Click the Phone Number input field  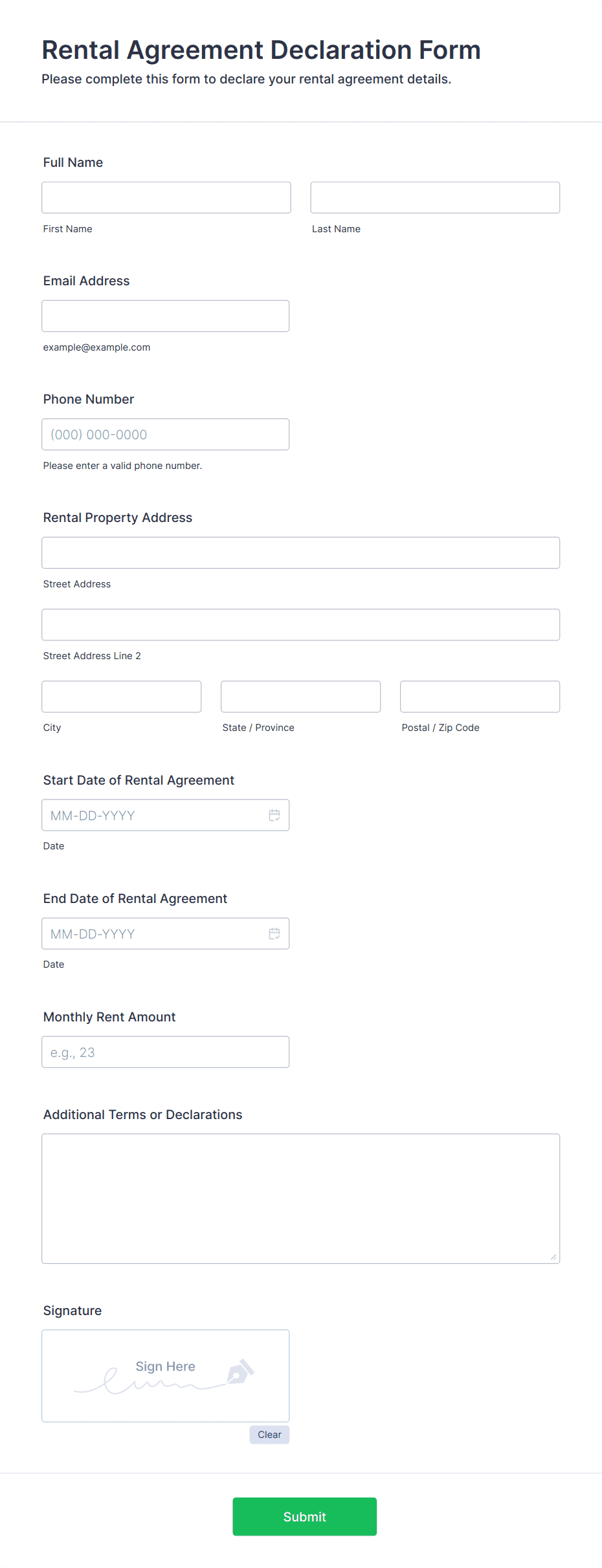[166, 434]
